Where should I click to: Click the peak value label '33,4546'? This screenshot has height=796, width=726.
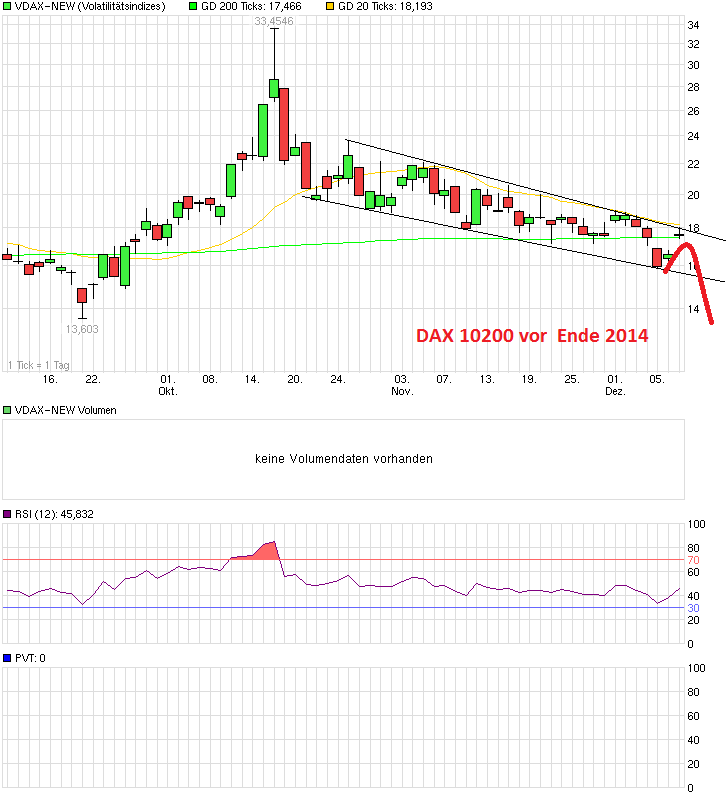pos(274,21)
